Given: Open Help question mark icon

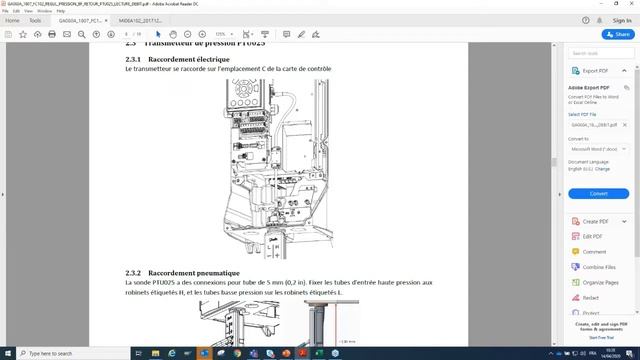Looking at the screenshot, I should 586,20.
